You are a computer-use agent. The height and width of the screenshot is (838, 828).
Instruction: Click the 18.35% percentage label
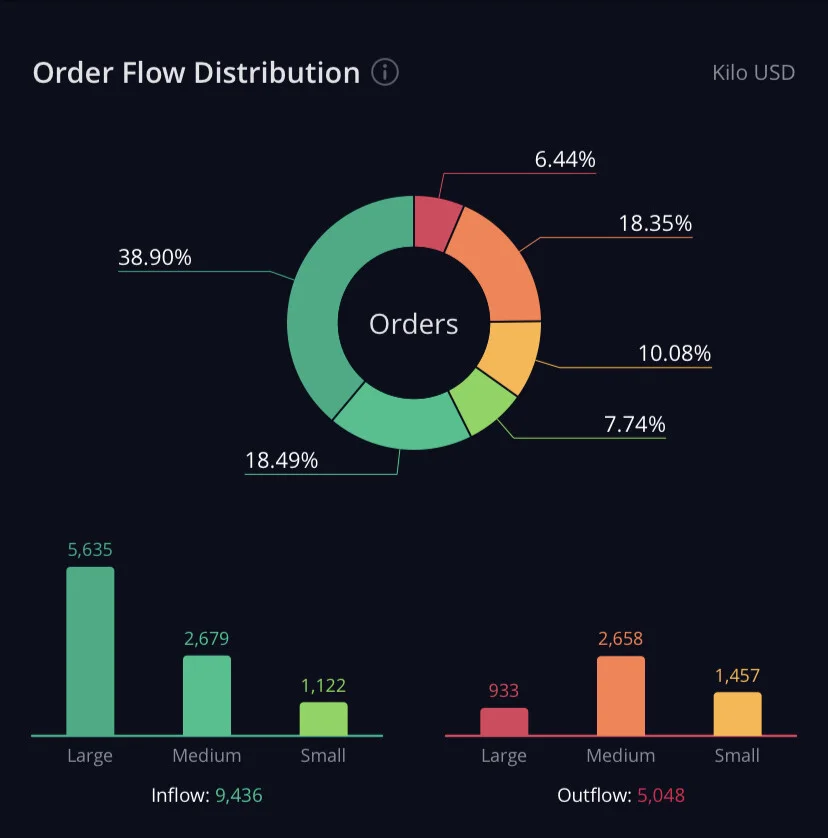pos(655,223)
